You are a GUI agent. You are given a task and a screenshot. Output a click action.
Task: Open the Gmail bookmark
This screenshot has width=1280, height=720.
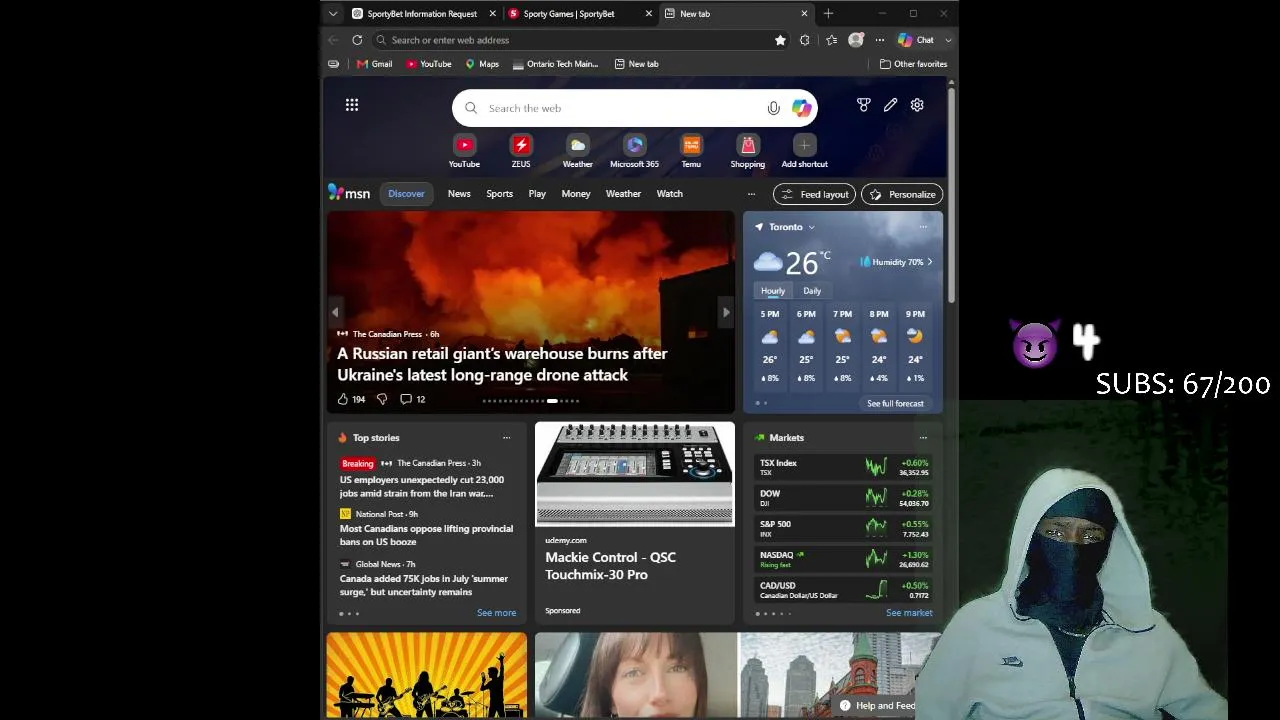[374, 64]
